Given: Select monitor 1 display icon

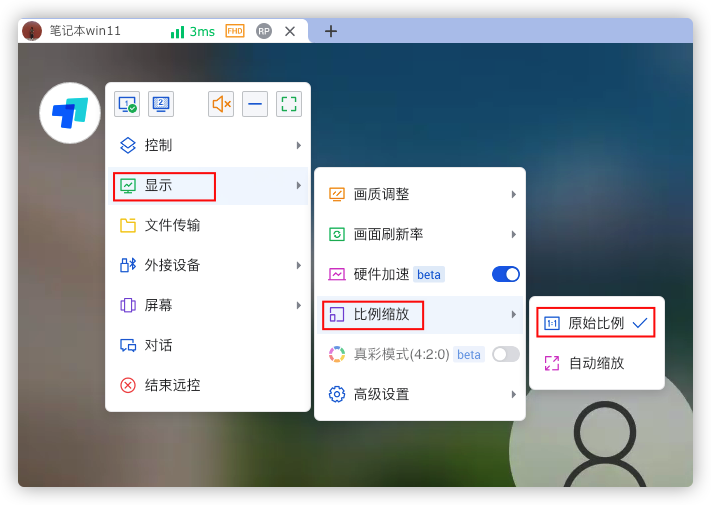Looking at the screenshot, I should (x=127, y=104).
